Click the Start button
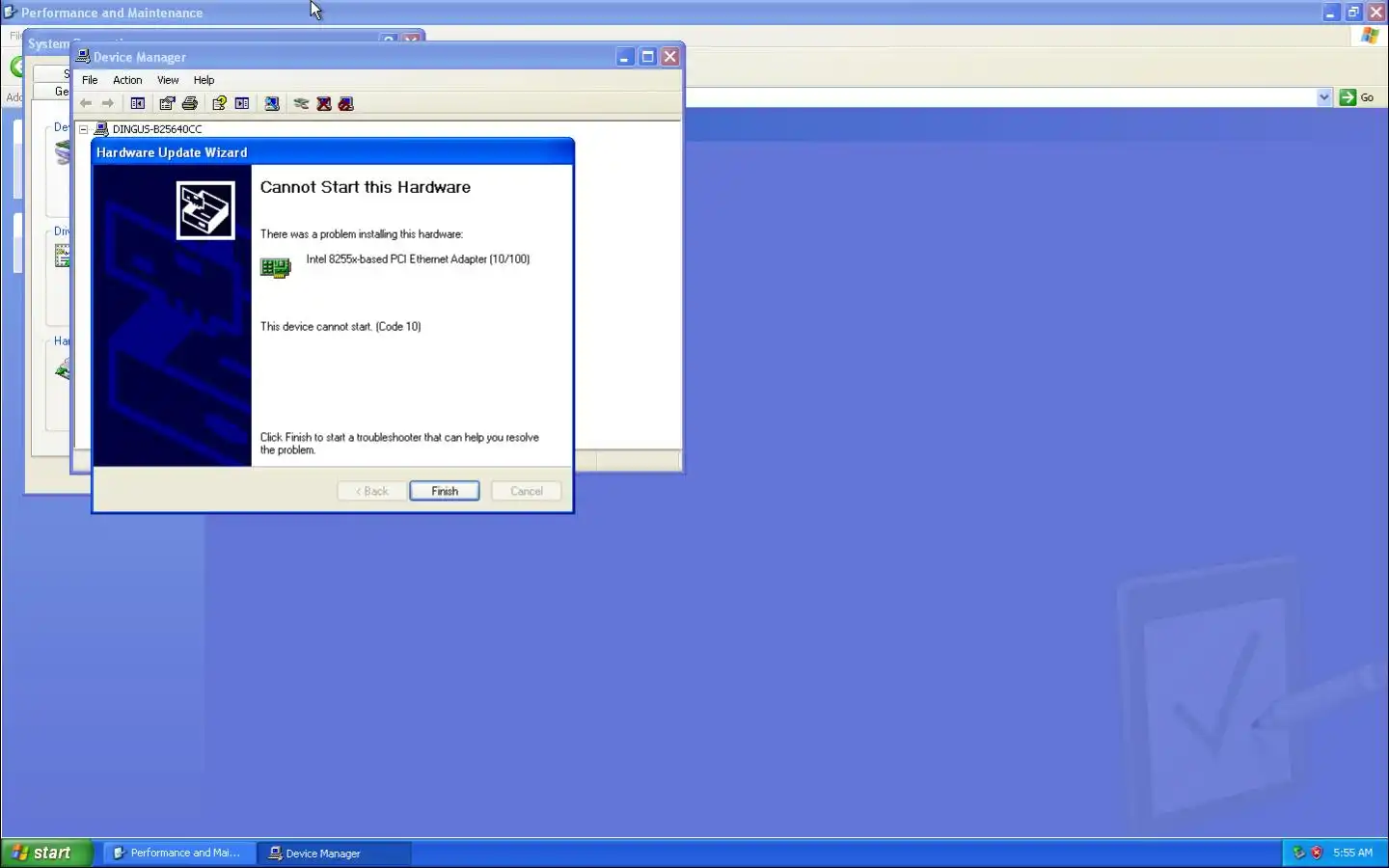This screenshot has height=868, width=1389. click(x=46, y=853)
